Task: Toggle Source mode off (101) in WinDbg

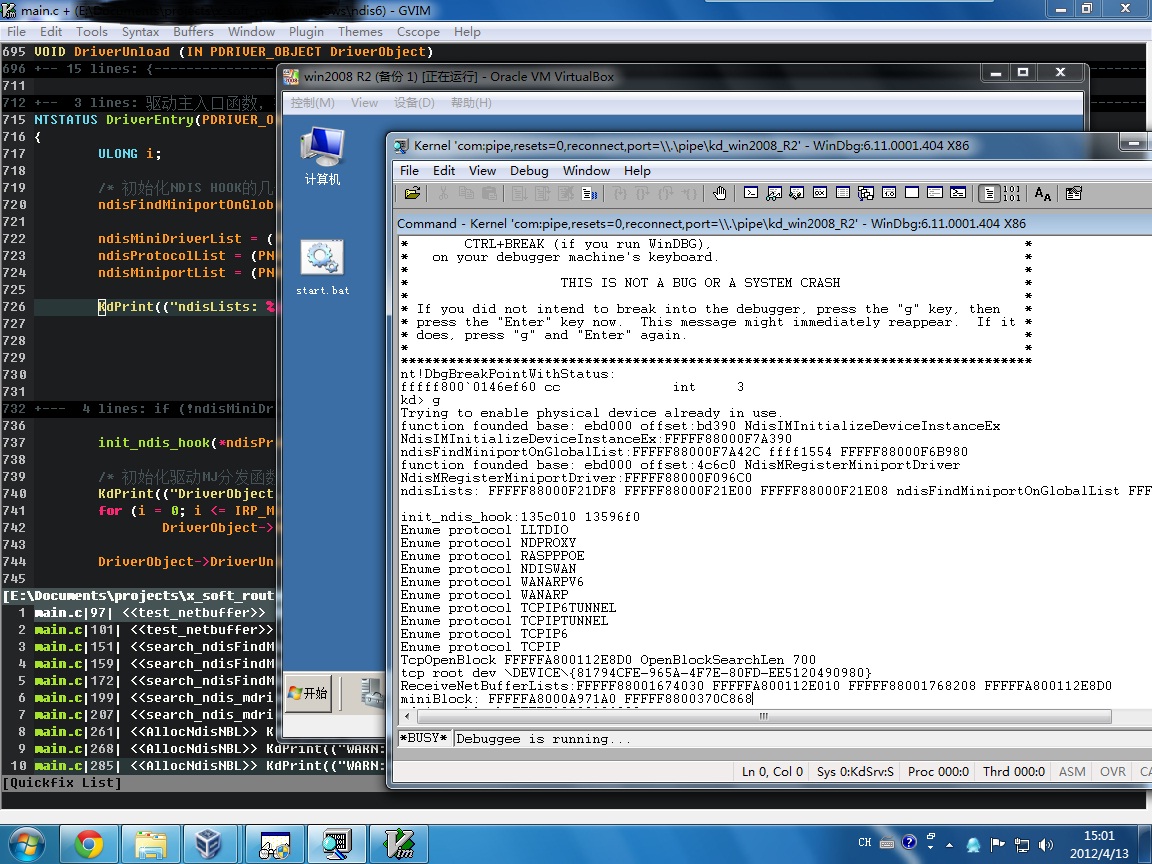Action: (1012, 193)
